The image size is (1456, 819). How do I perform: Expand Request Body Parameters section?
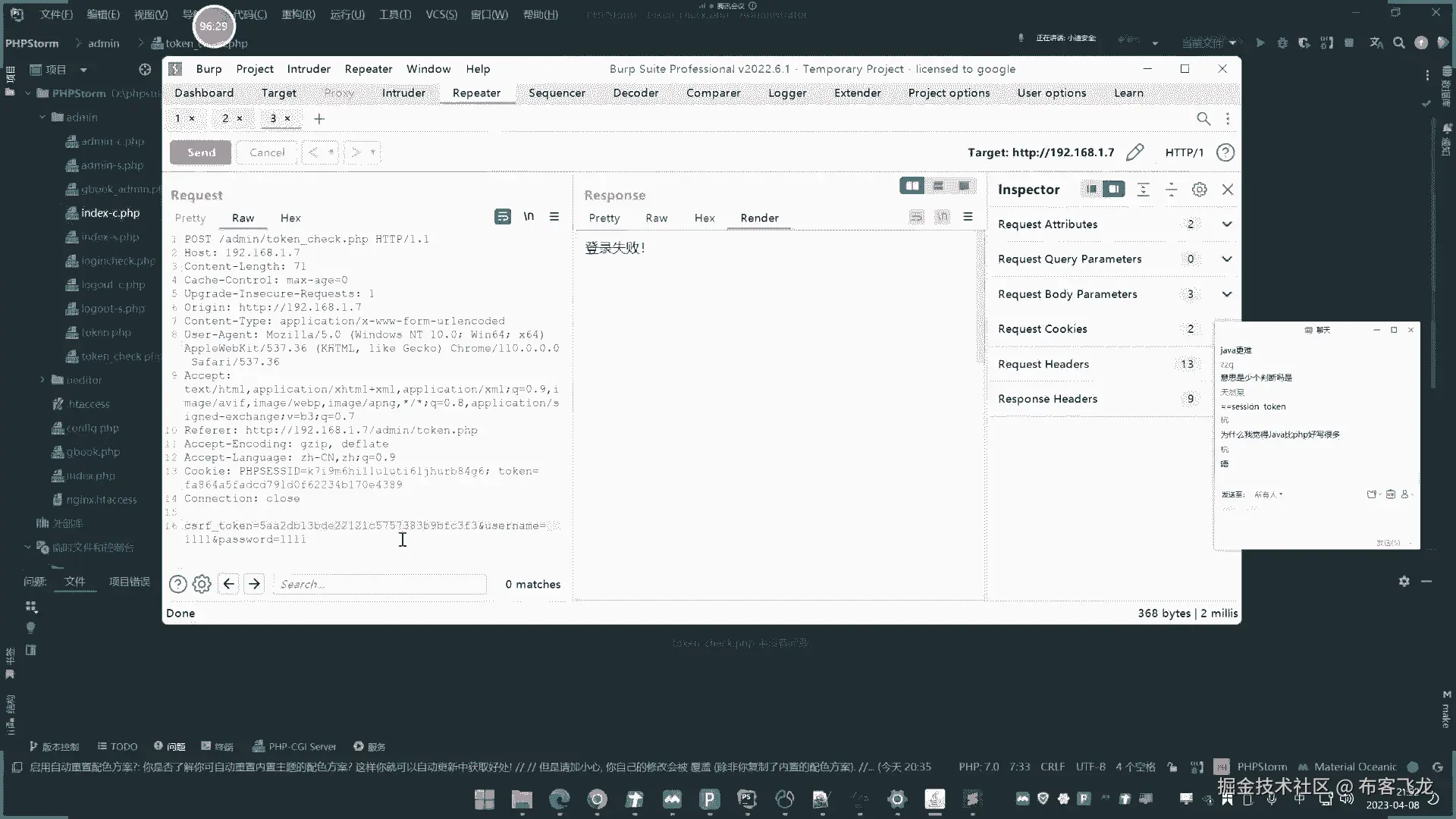point(1226,294)
